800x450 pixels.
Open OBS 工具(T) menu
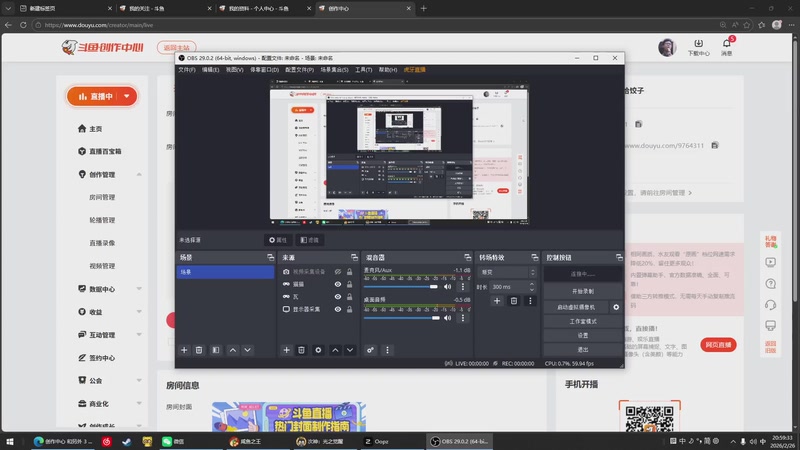[x=363, y=69]
